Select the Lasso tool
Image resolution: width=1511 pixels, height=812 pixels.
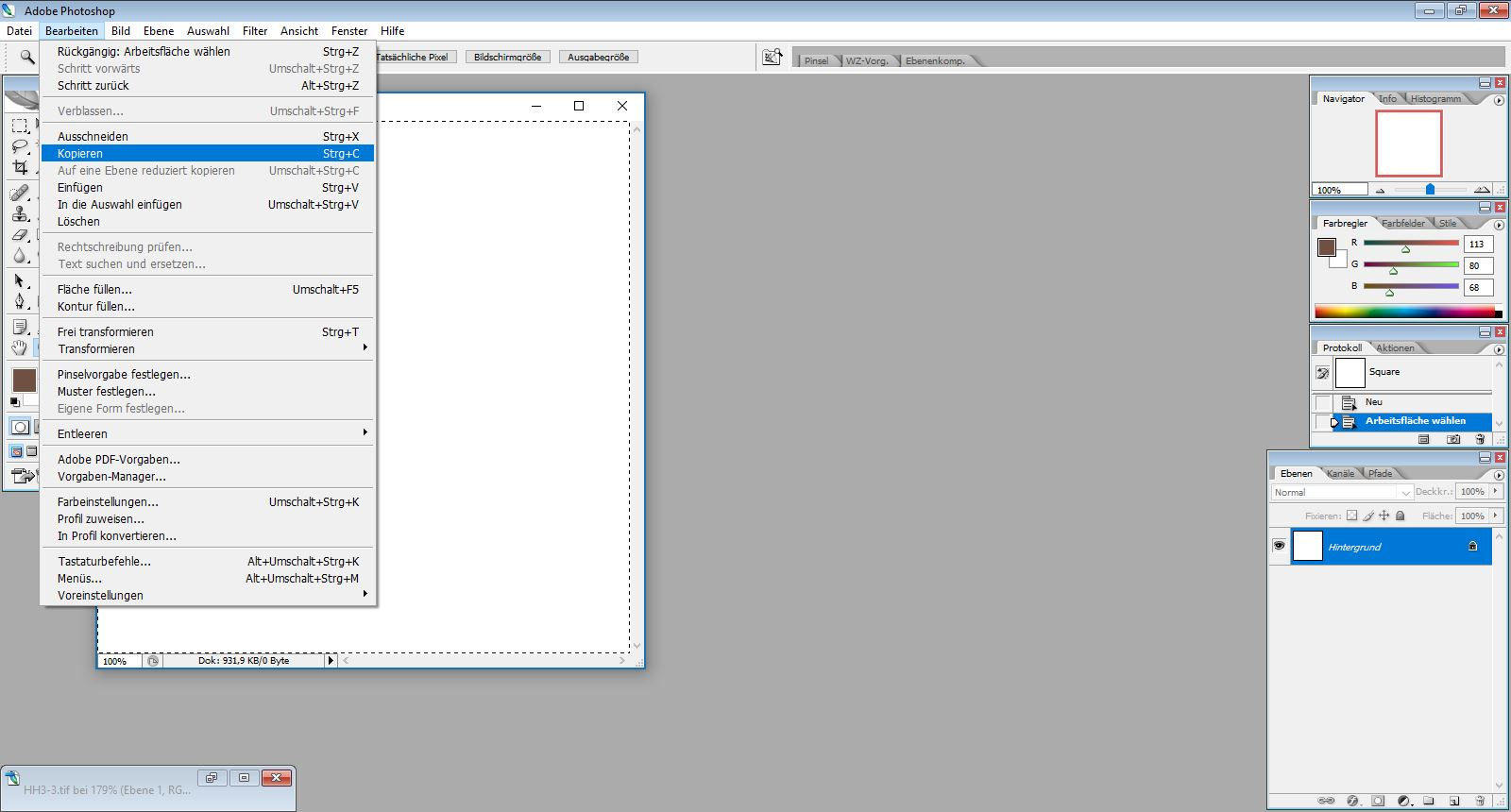pyautogui.click(x=20, y=146)
